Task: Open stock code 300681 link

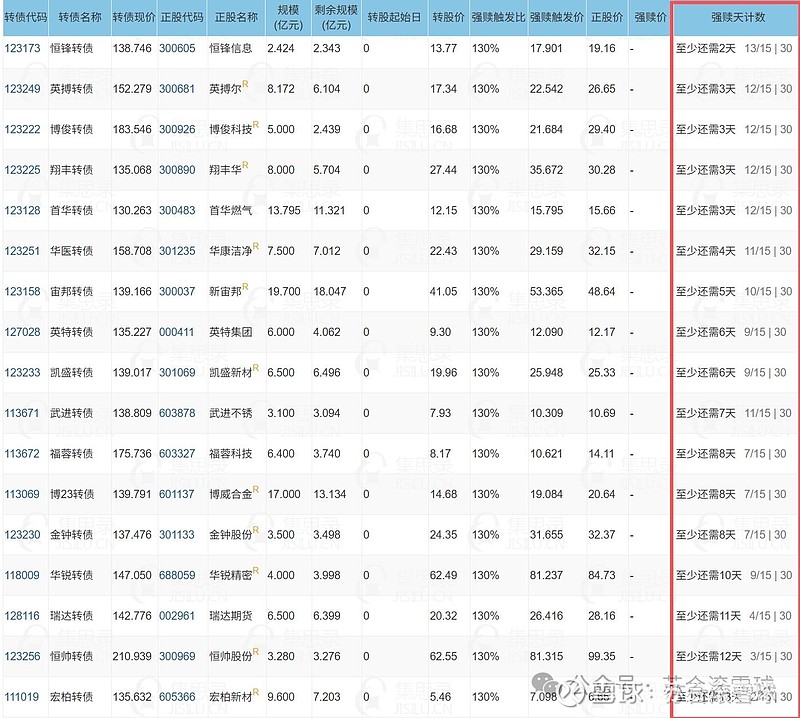Action: (x=177, y=89)
